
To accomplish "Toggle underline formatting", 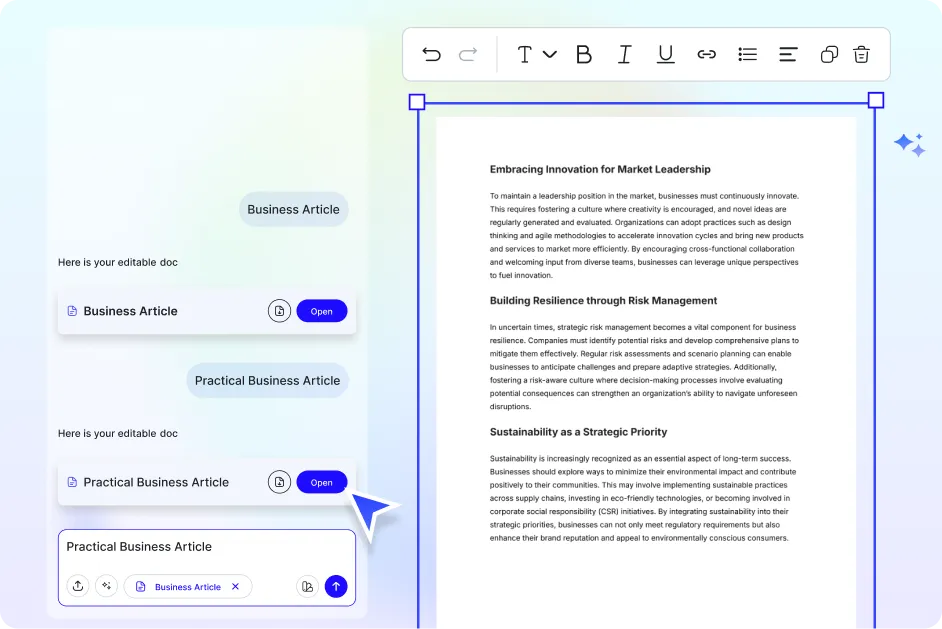I will click(x=665, y=55).
